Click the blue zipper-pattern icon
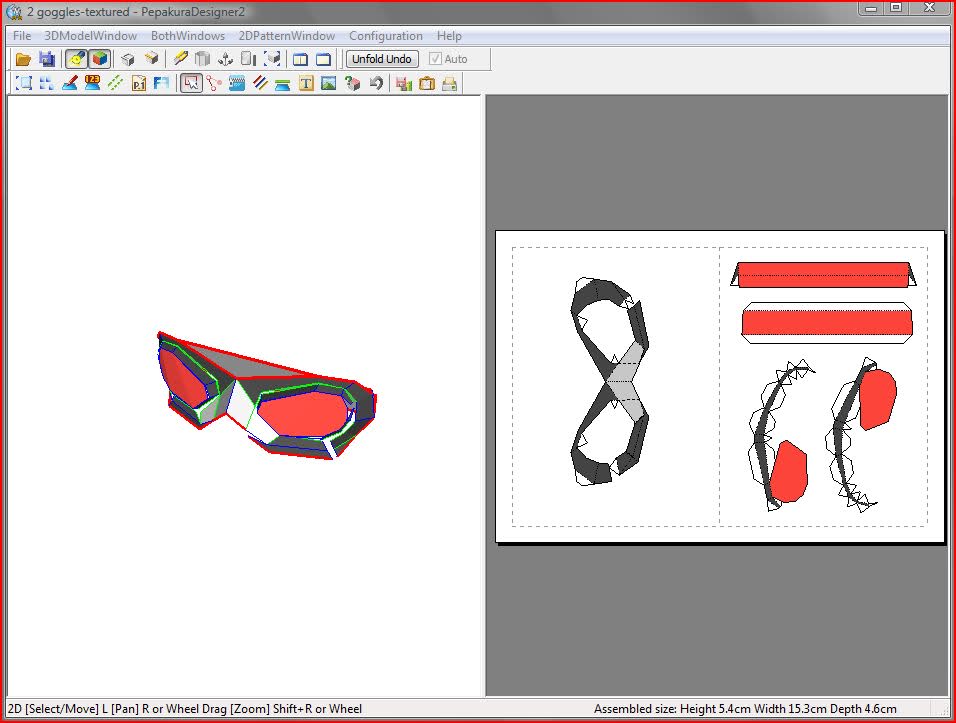Viewport: 956px width, 723px height. point(237,83)
